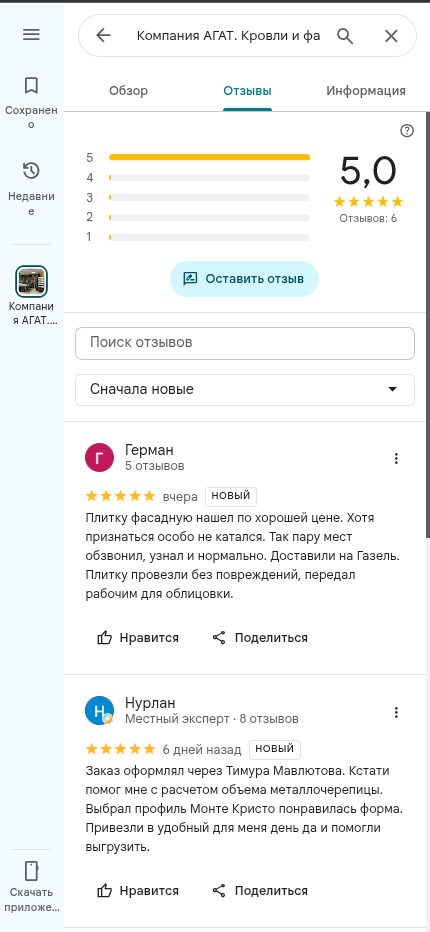430x932 pixels.
Task: Click the Download app phone icon
Action: point(31,871)
